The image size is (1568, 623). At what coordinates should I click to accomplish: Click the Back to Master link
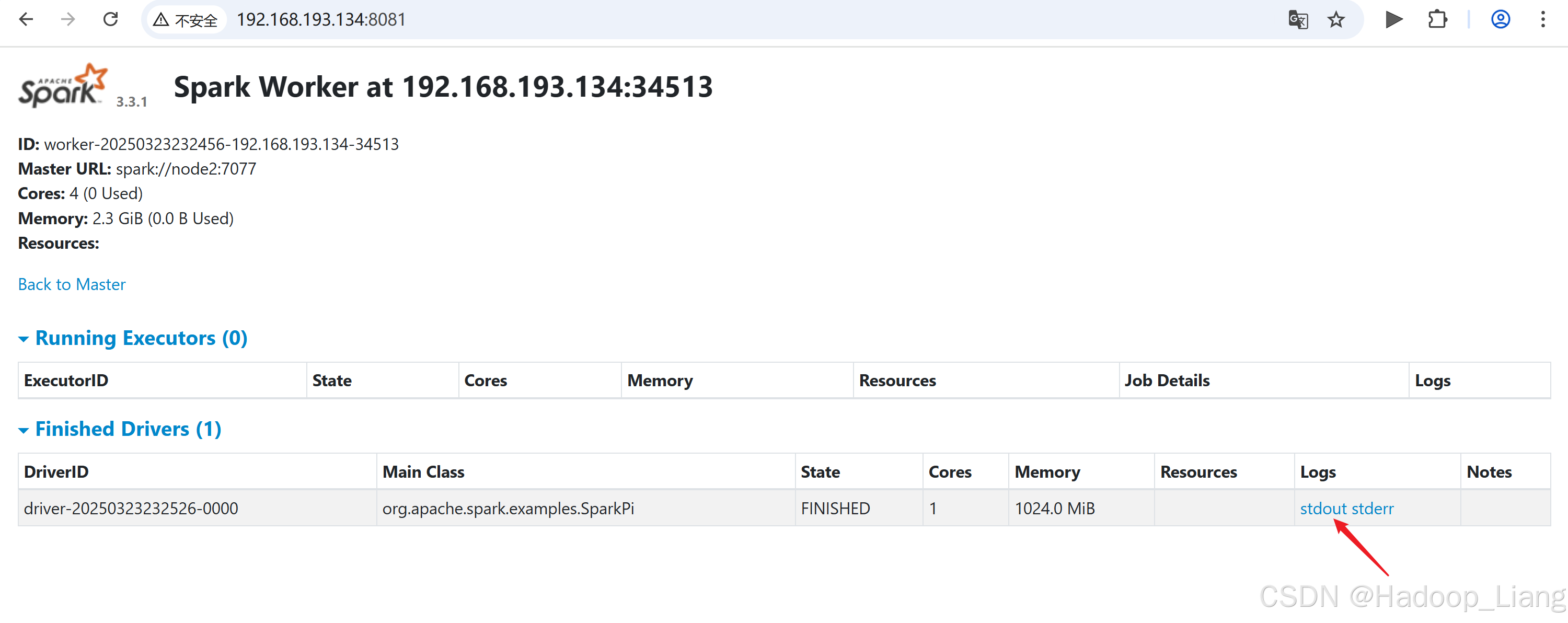point(72,284)
